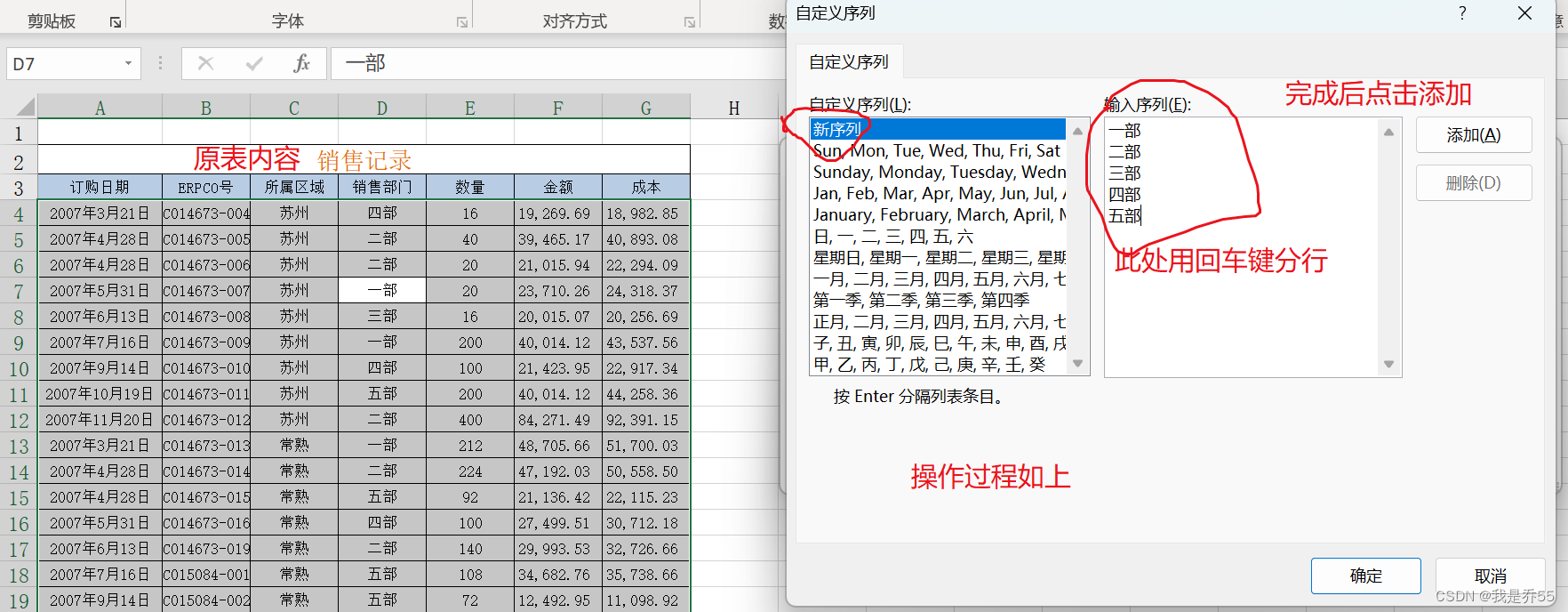Click 五部 line in list entries box

tap(1124, 215)
